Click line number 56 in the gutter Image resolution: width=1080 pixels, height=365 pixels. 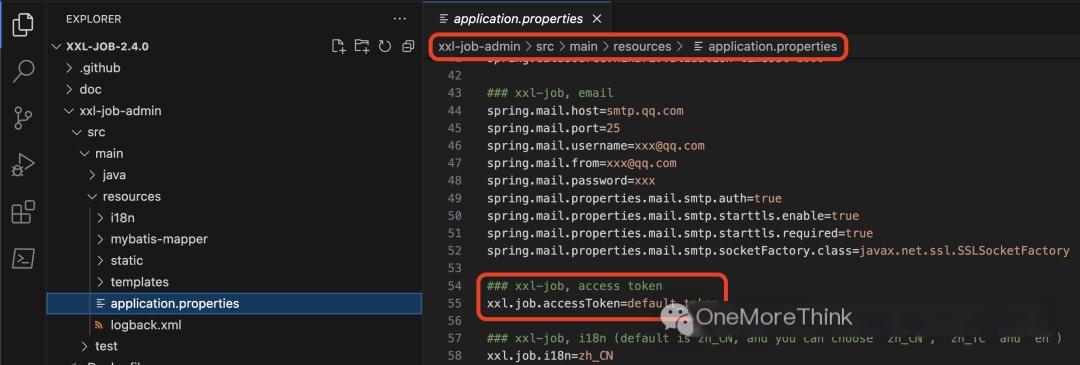point(455,321)
